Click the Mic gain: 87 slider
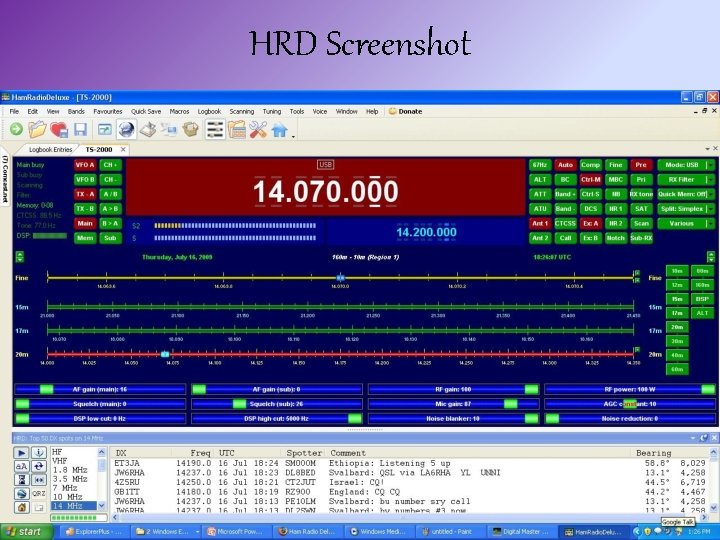The width and height of the screenshot is (720, 540). tap(453, 404)
